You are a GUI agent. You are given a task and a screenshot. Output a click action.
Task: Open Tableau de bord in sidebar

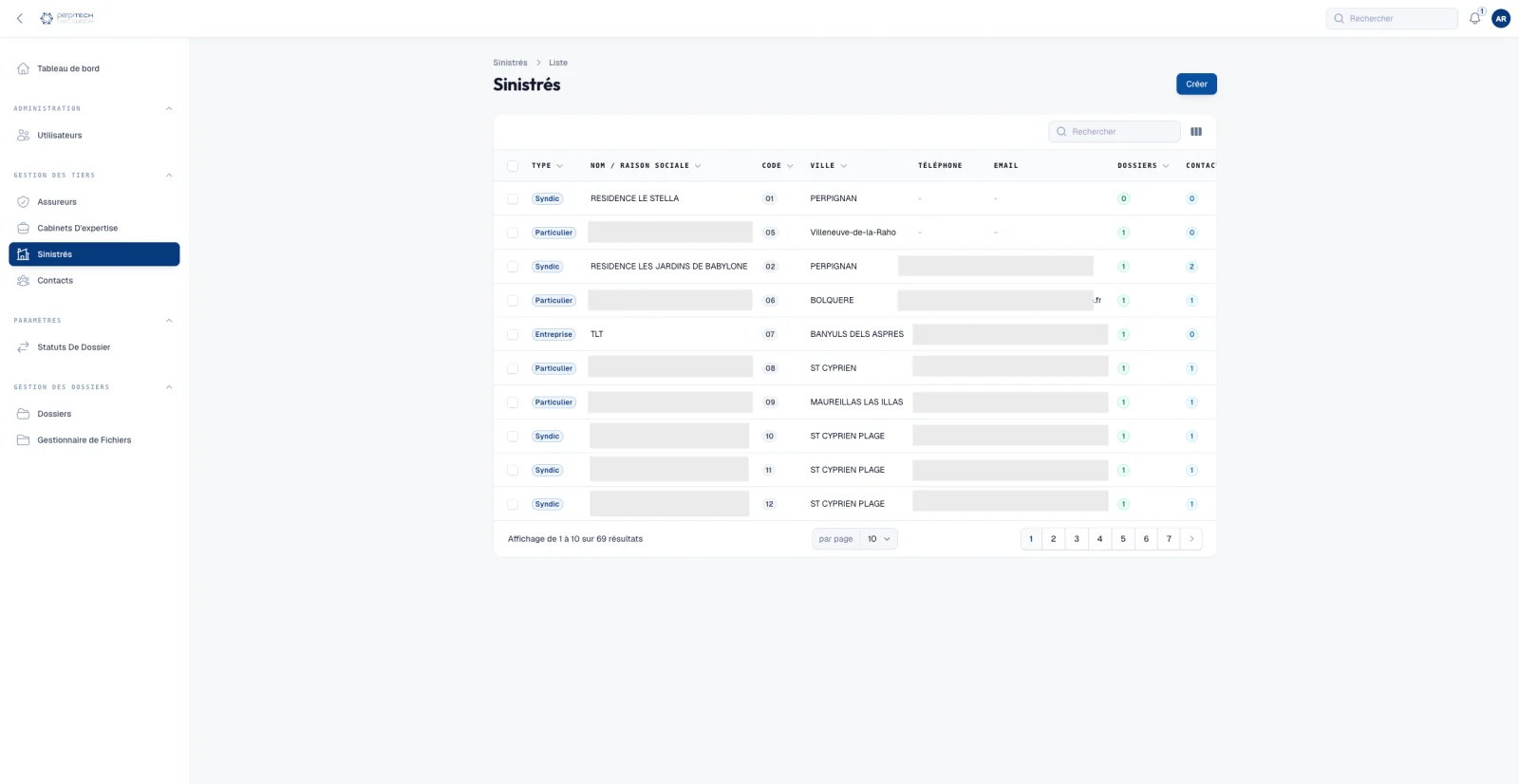pyautogui.click(x=94, y=68)
